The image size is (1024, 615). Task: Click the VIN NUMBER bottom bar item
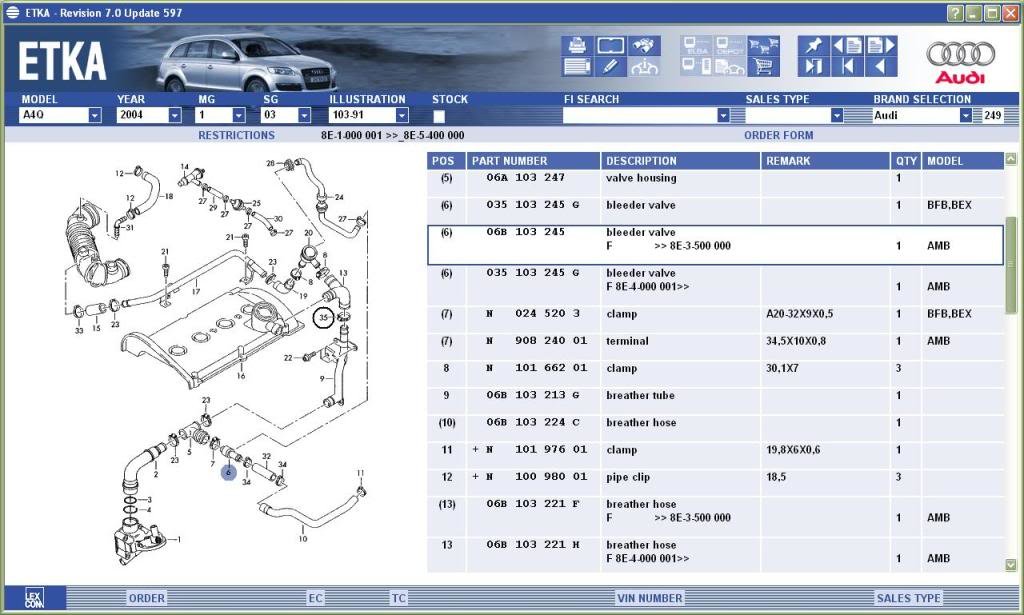650,598
